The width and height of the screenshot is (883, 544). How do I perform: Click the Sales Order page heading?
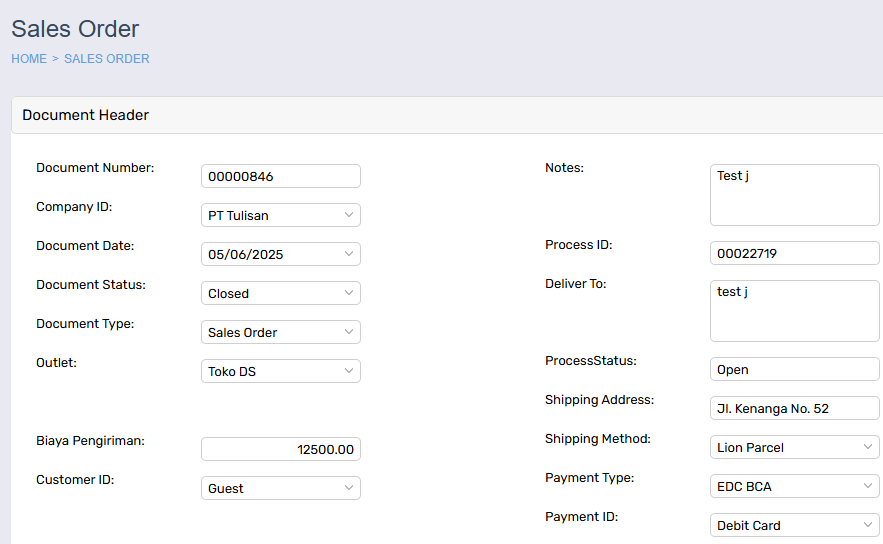75,29
